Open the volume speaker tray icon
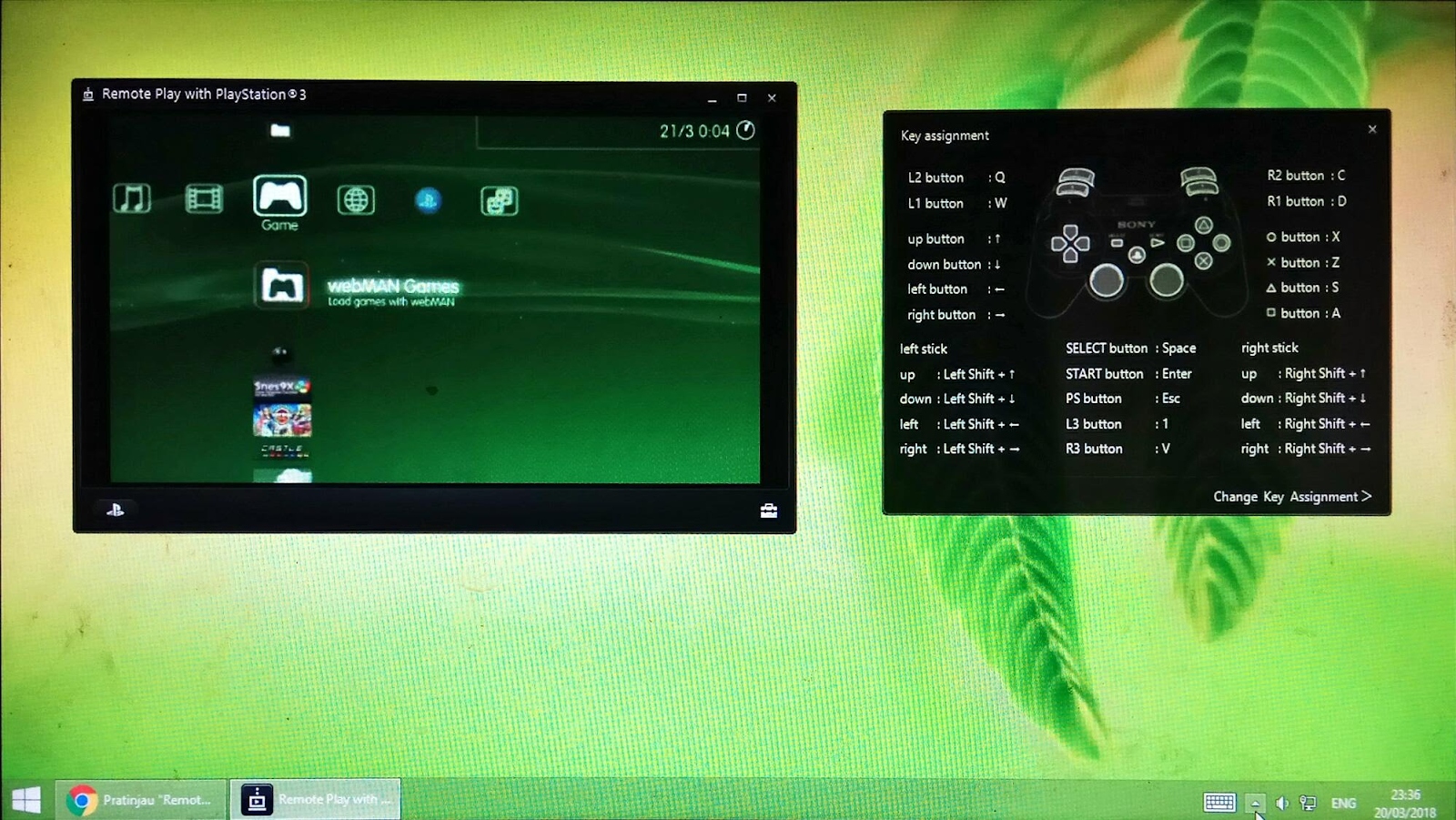Image resolution: width=1456 pixels, height=820 pixels. click(x=1281, y=803)
